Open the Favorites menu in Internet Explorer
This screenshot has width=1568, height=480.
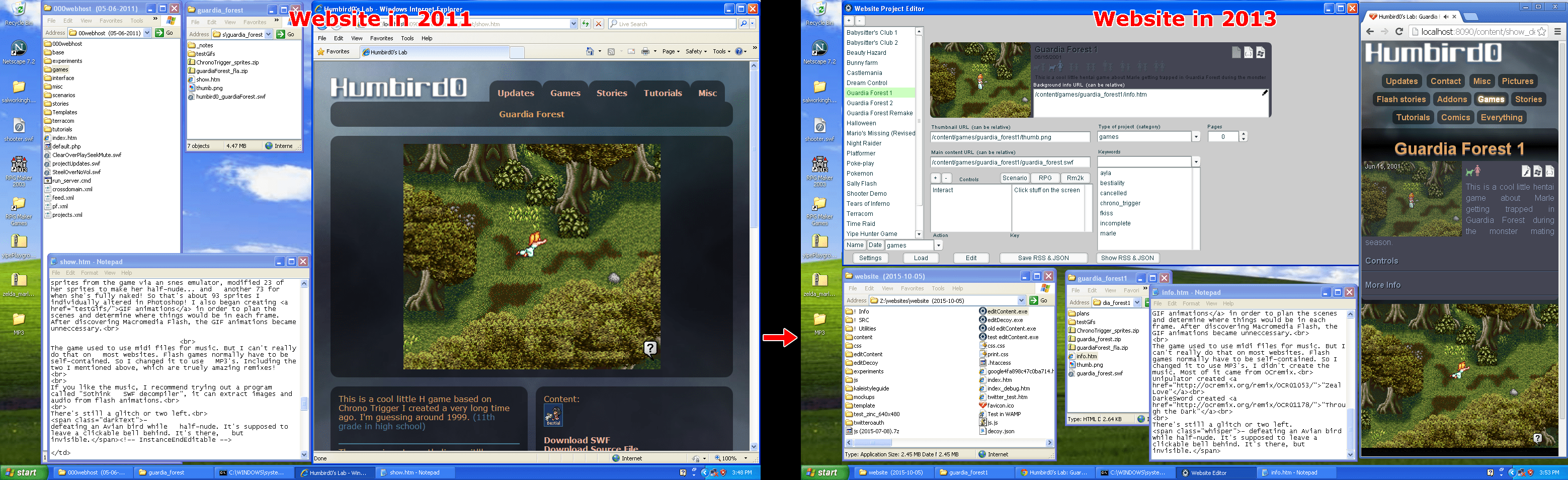(x=381, y=38)
